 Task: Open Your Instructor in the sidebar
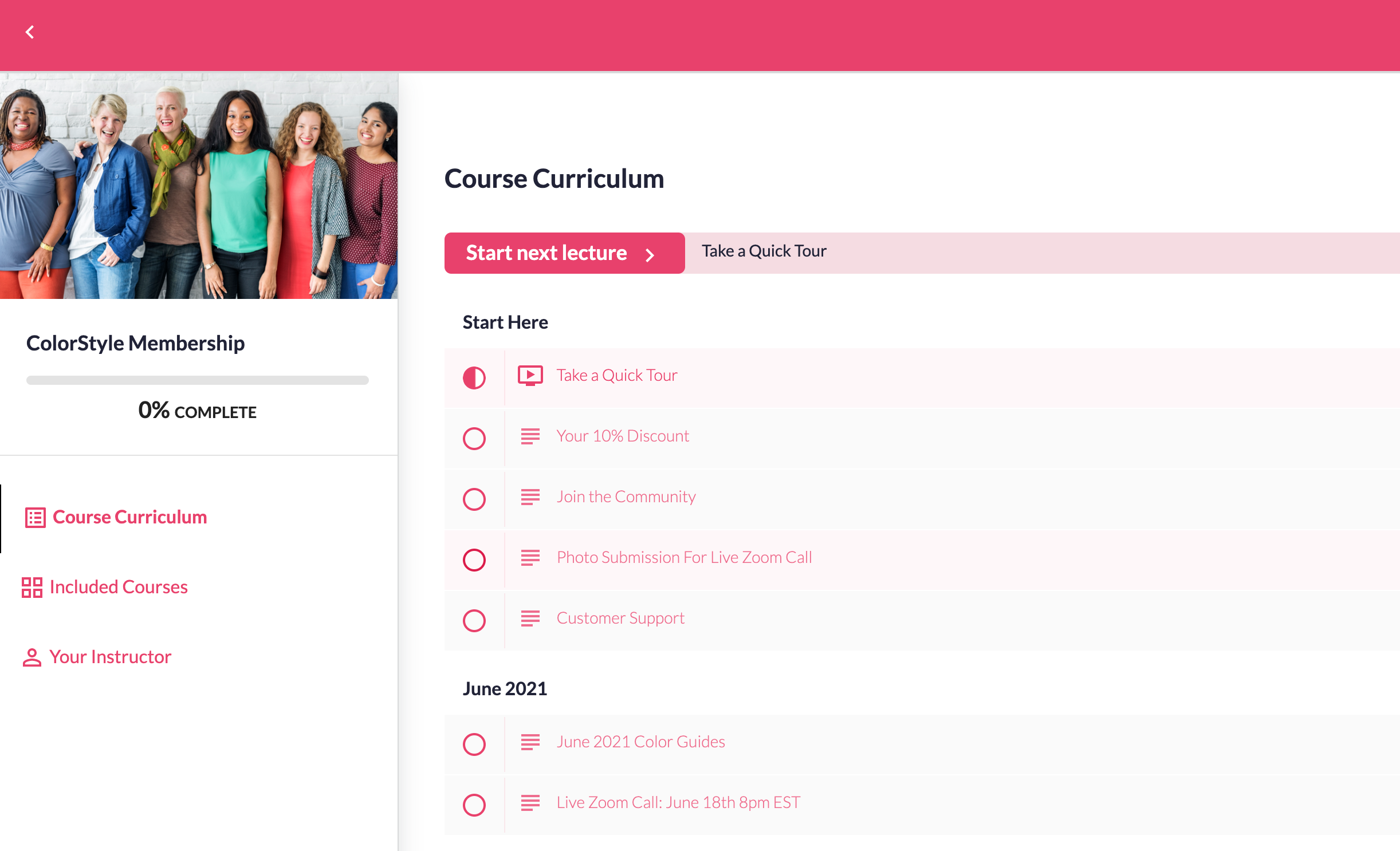pos(110,657)
